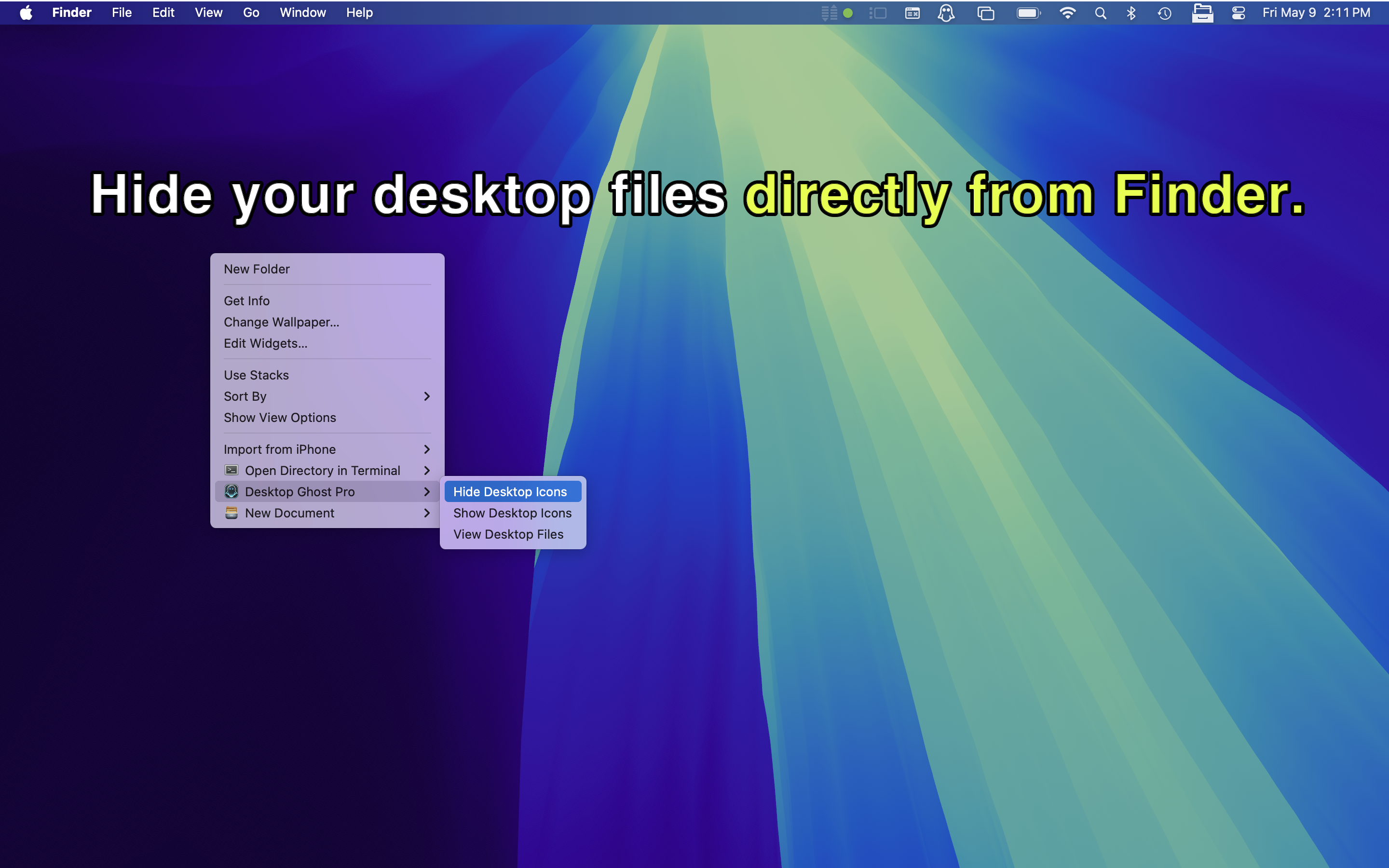The width and height of the screenshot is (1389, 868).
Task: Open Desktop Ghost Pro ghost menu bar icon
Action: pyautogui.click(x=946, y=13)
